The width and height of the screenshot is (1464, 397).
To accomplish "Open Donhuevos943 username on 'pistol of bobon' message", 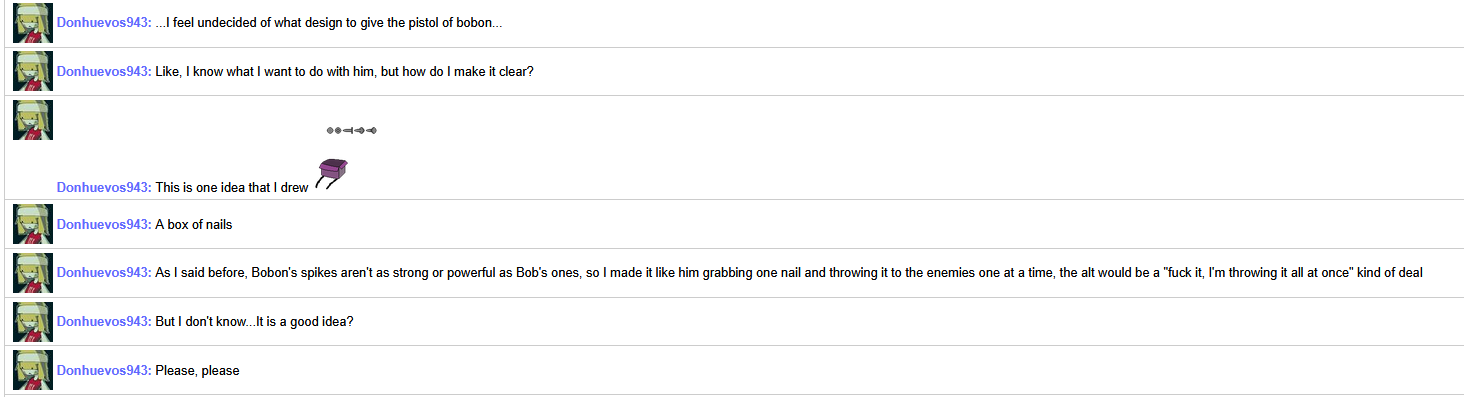I will point(104,23).
